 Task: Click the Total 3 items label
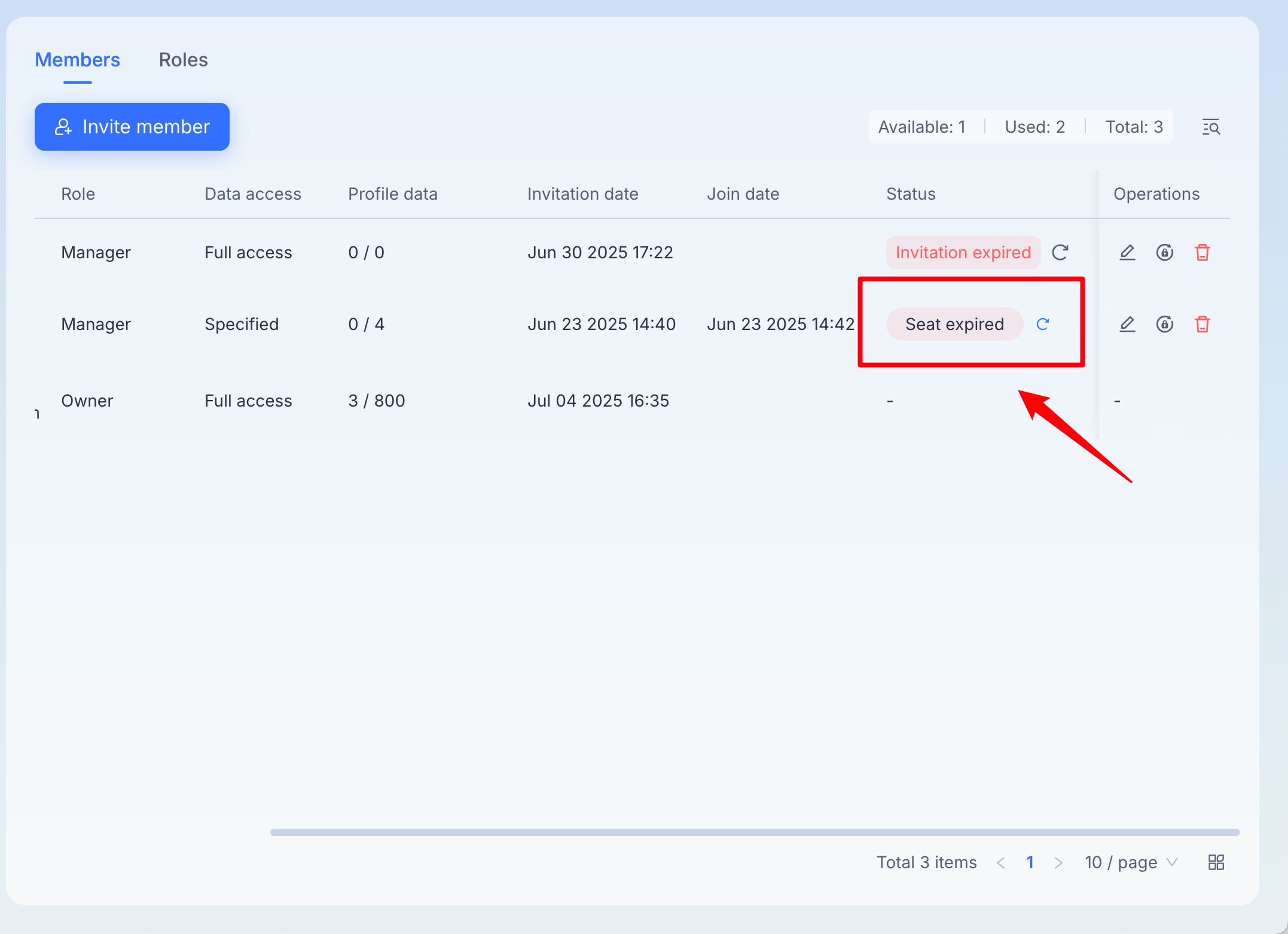click(927, 862)
